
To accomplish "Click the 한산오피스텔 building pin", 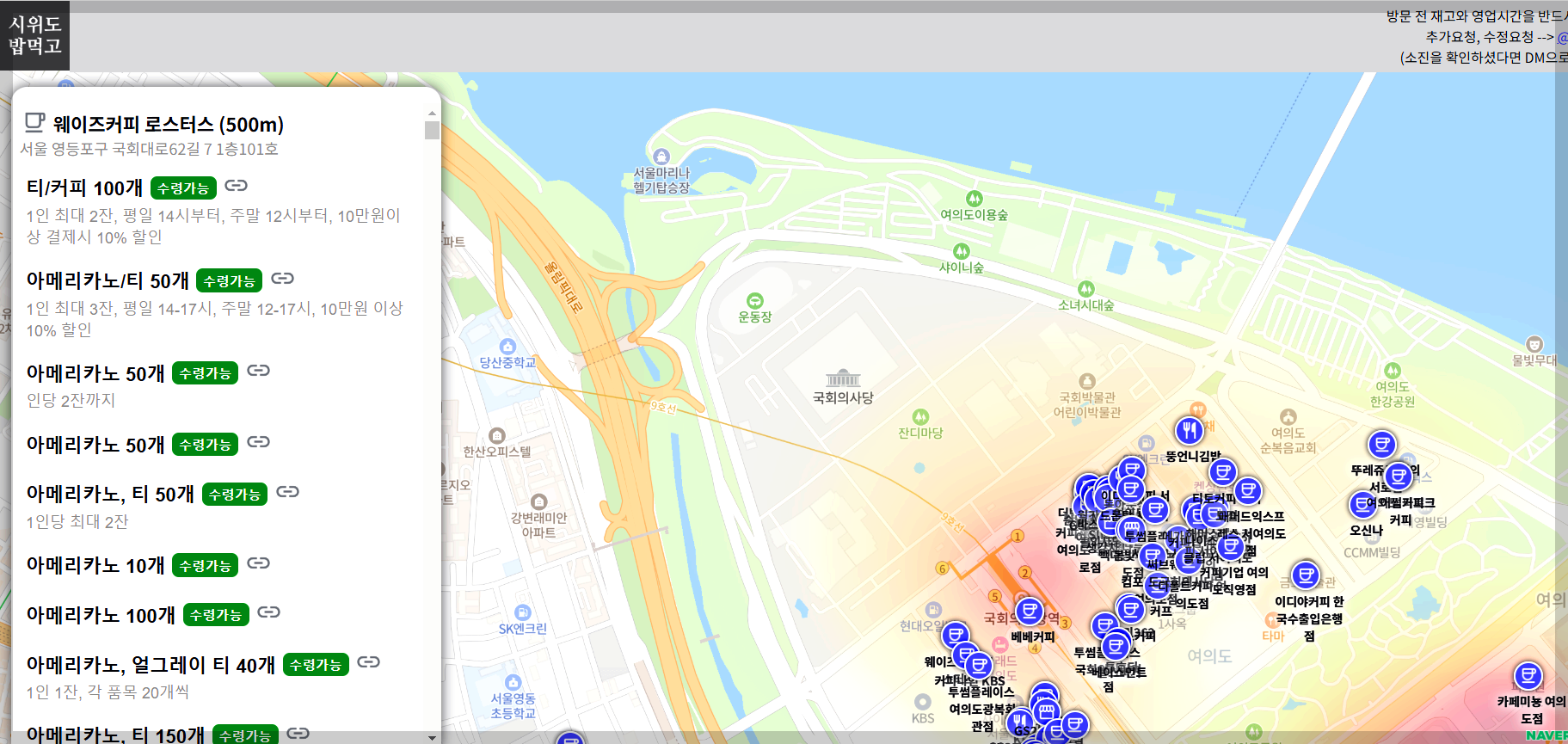I will point(496,435).
